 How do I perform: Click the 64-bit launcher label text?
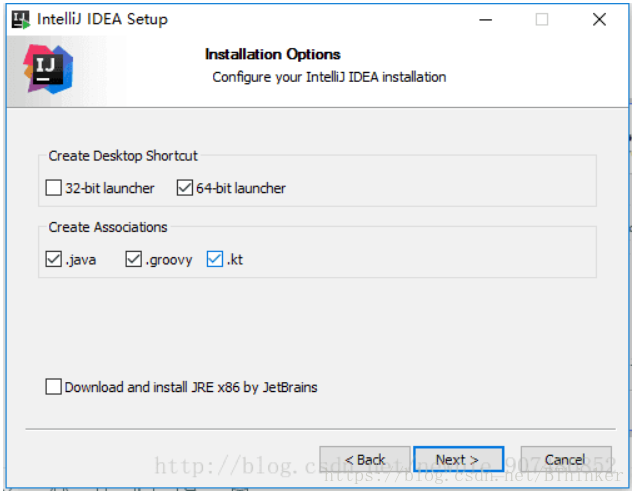241,188
